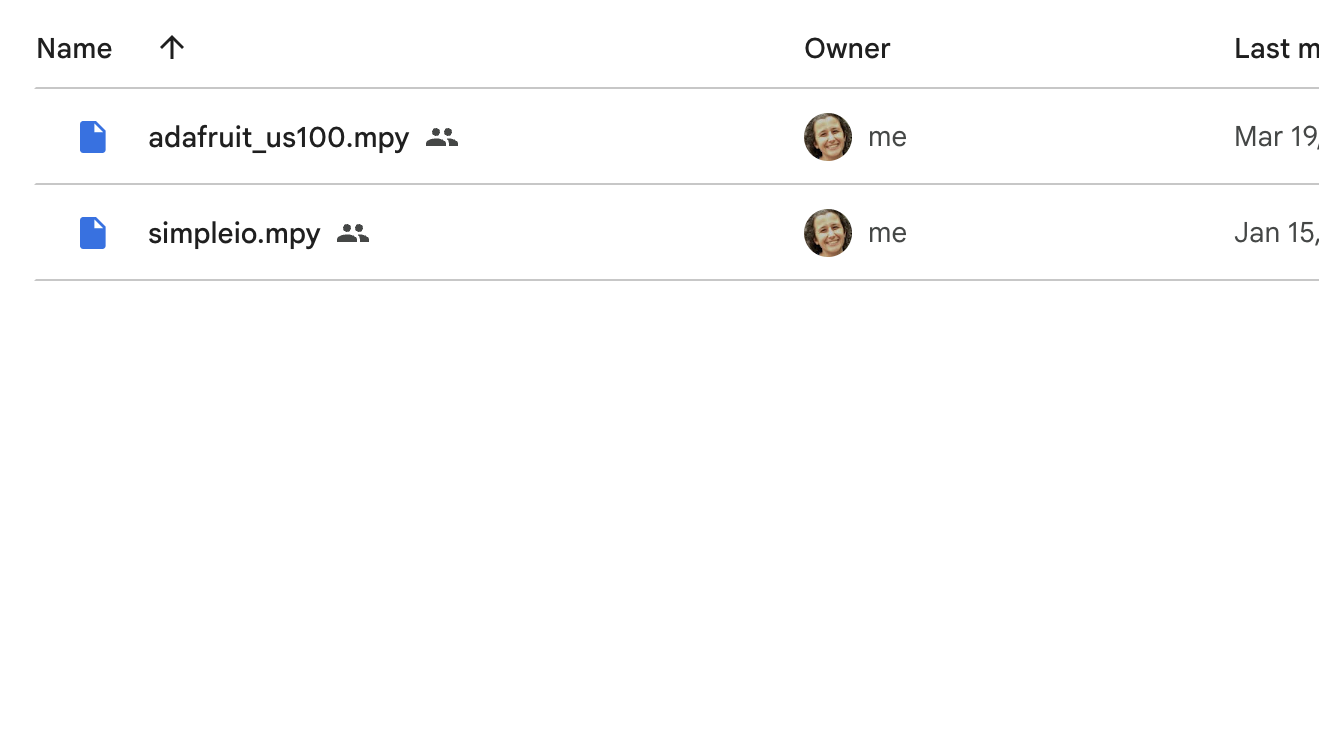
Task: Click the owner avatar in simpleio.mpy row
Action: click(x=828, y=233)
